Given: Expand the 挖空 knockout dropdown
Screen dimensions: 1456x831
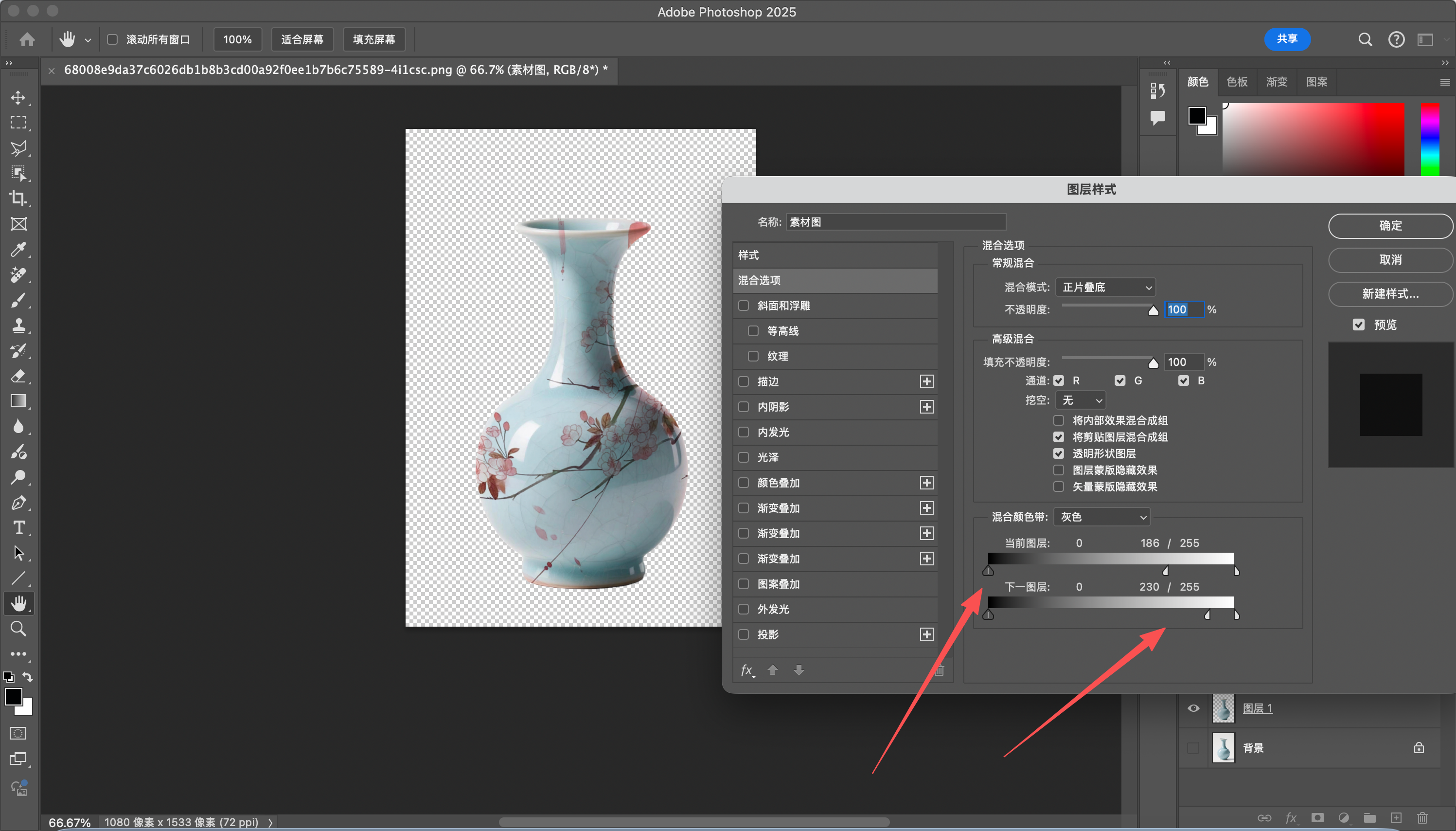Looking at the screenshot, I should (x=1080, y=400).
